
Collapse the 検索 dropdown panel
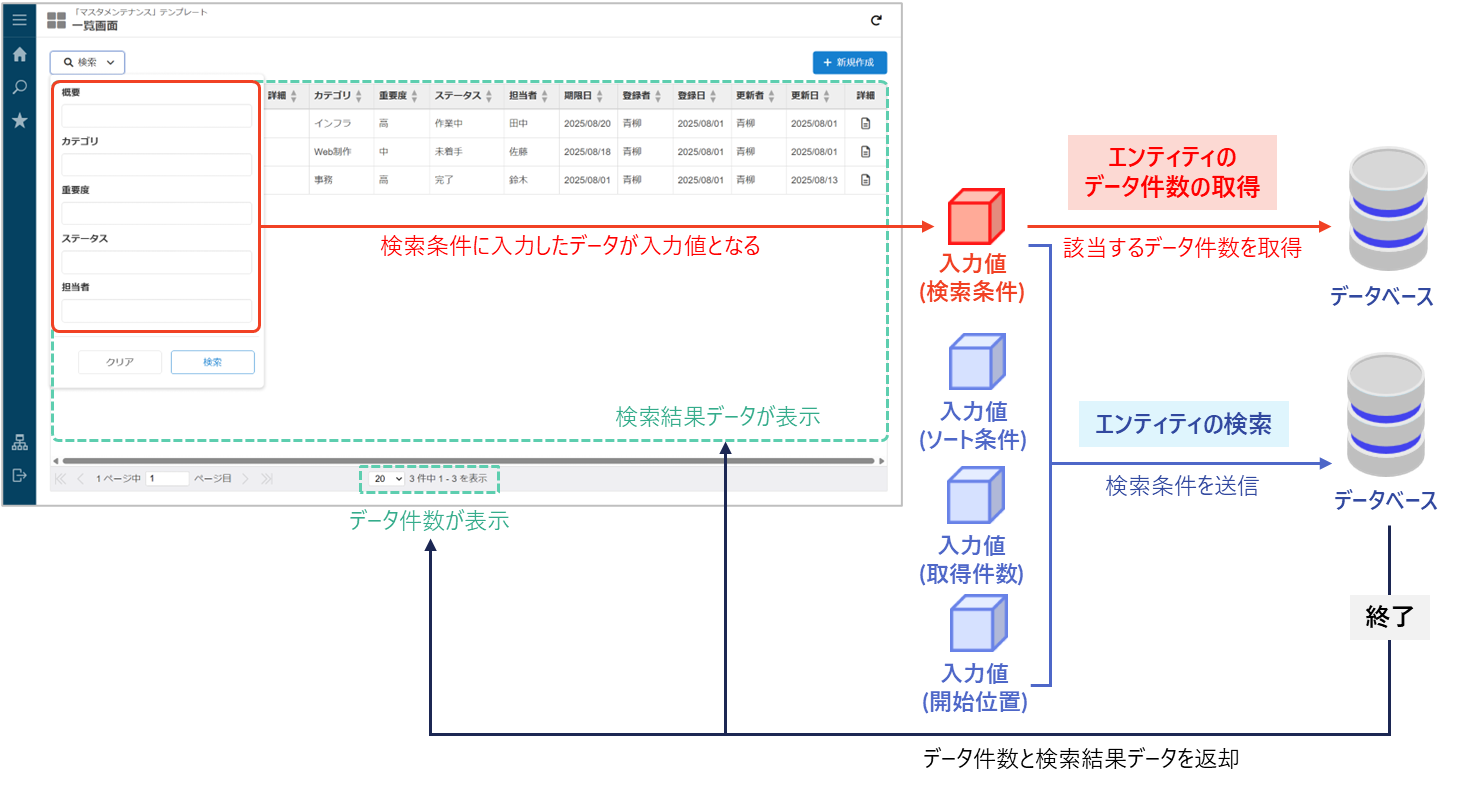[x=87, y=62]
